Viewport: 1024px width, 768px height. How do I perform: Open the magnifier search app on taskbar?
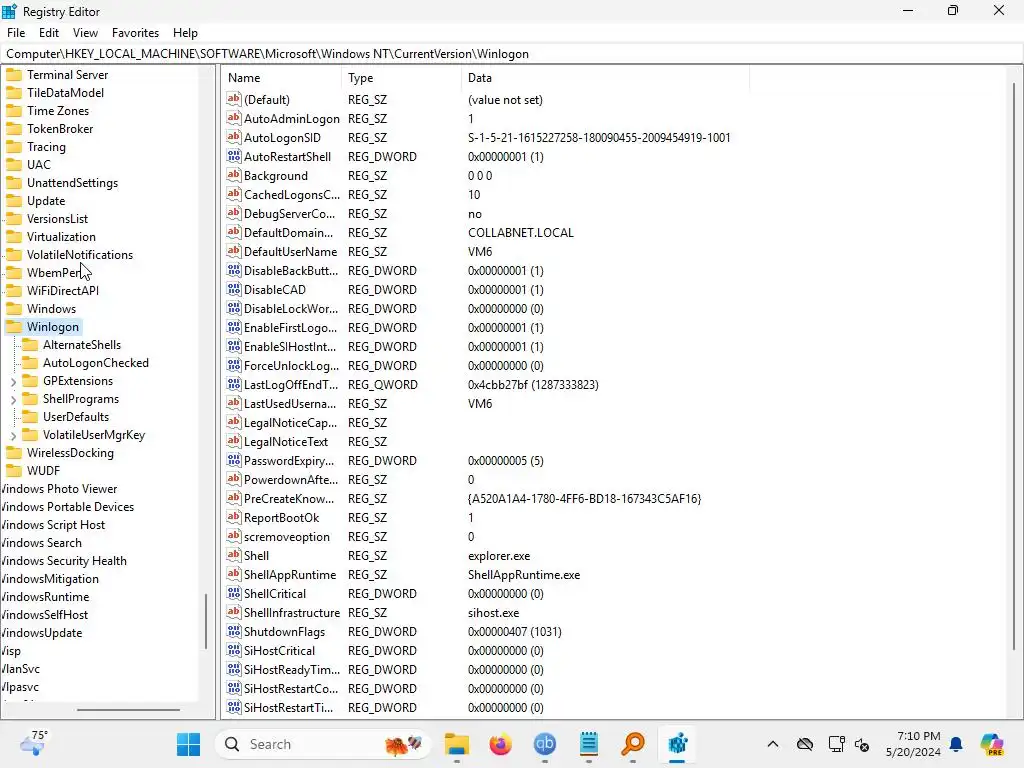click(x=633, y=744)
